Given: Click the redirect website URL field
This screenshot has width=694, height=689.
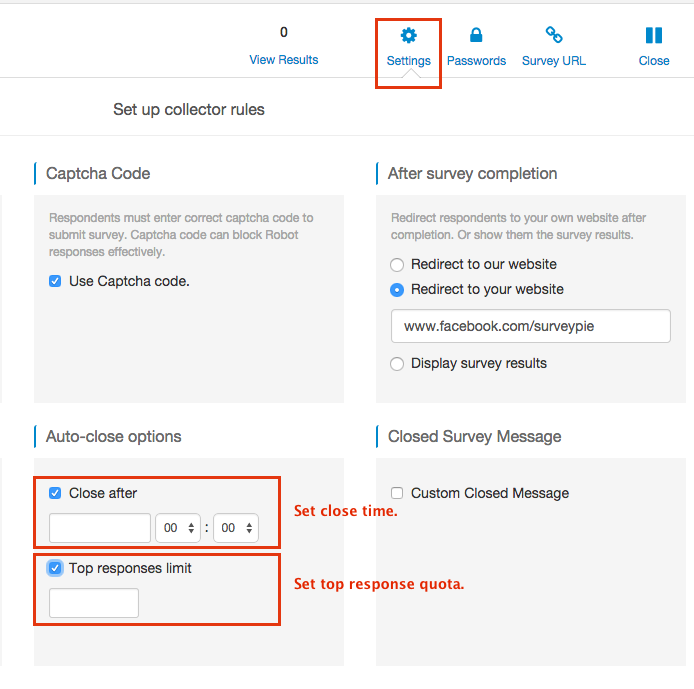Looking at the screenshot, I should click(x=530, y=326).
